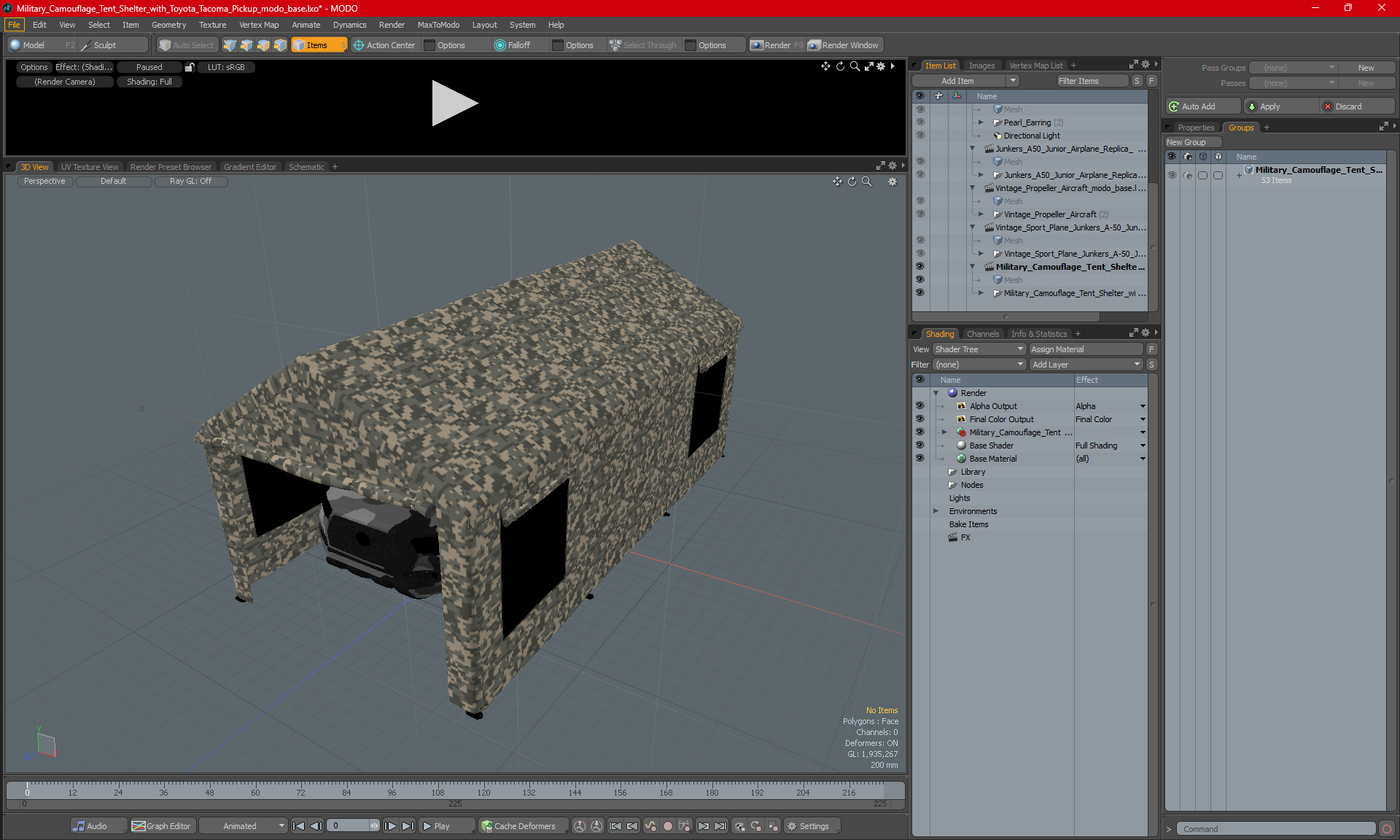
Task: Click the Command input field
Action: click(x=1276, y=829)
